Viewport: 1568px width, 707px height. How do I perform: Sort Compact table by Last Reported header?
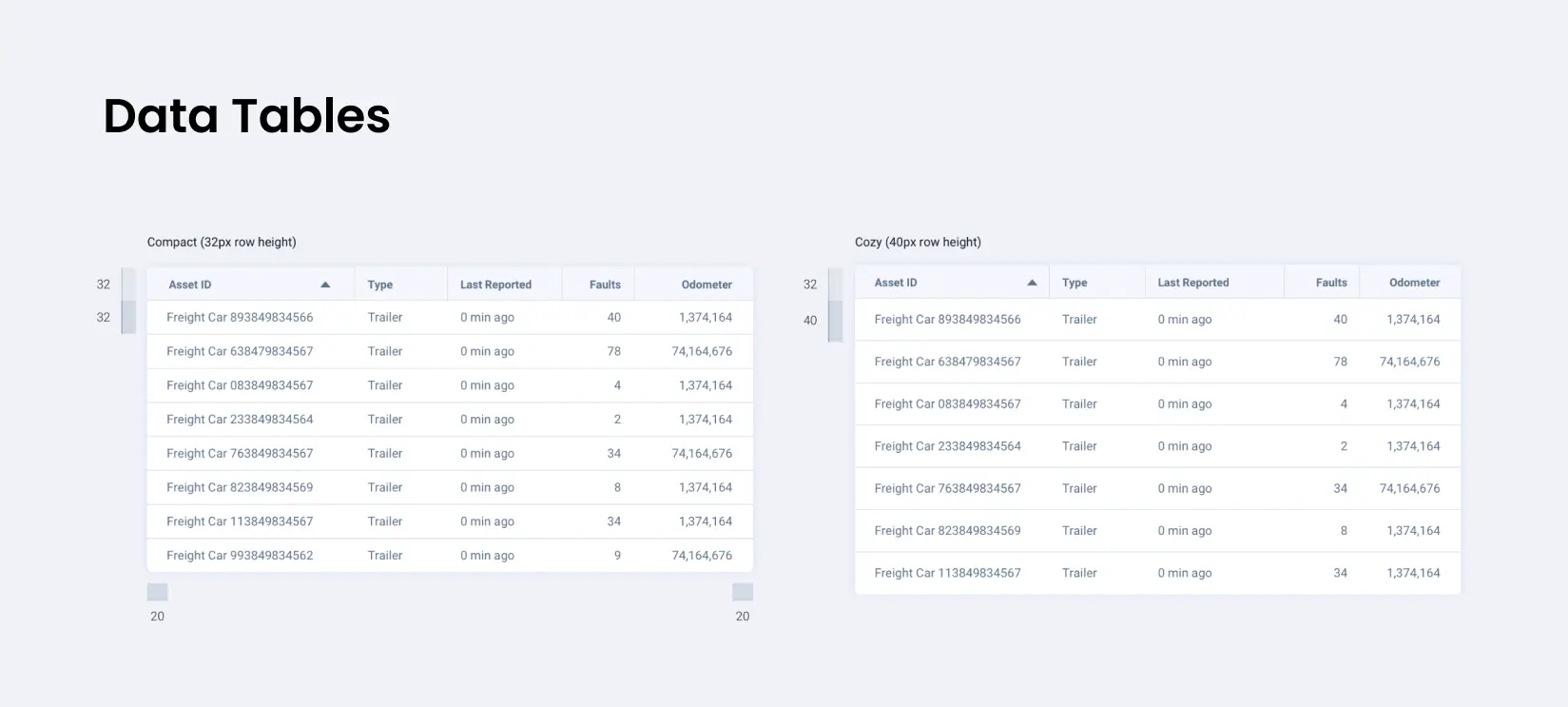[x=495, y=285]
